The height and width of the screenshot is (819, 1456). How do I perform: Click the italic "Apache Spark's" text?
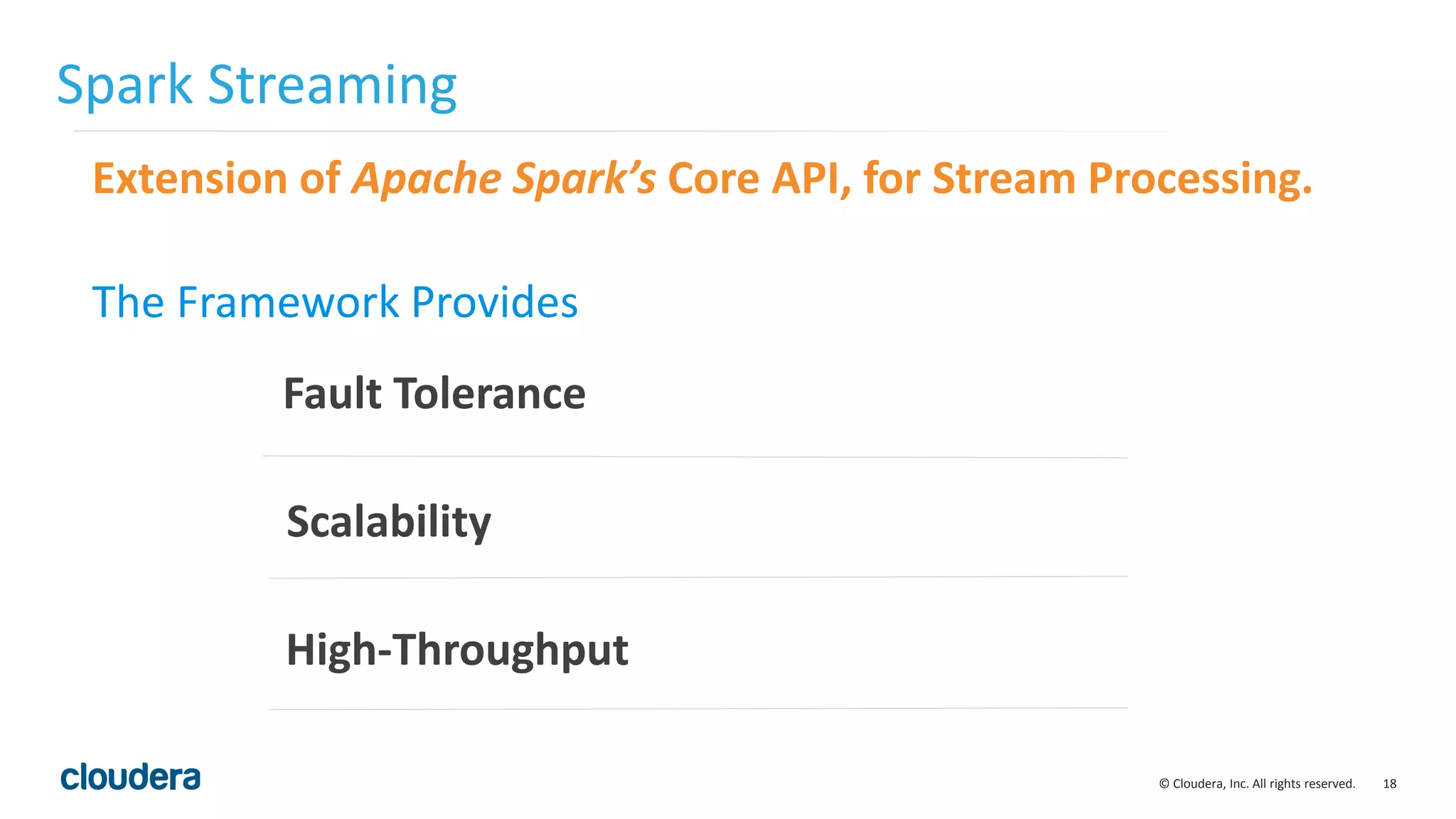[504, 178]
